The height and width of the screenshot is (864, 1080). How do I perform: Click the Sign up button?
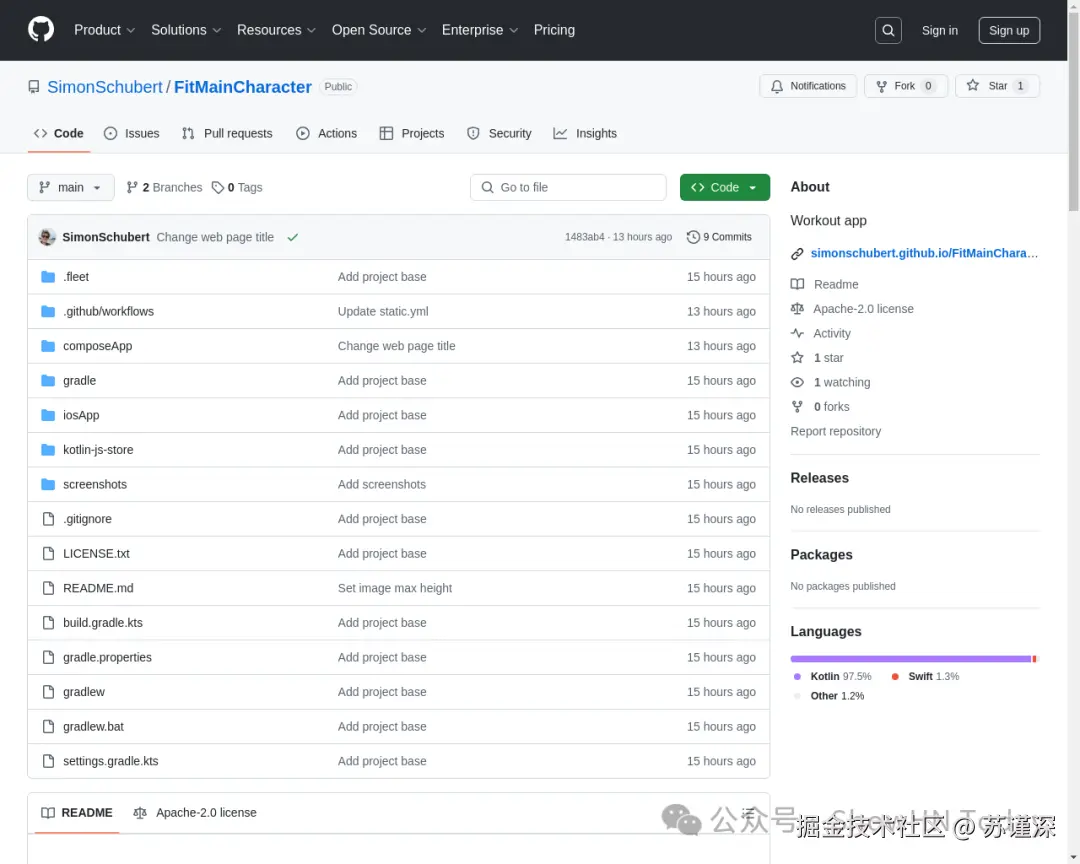1009,30
